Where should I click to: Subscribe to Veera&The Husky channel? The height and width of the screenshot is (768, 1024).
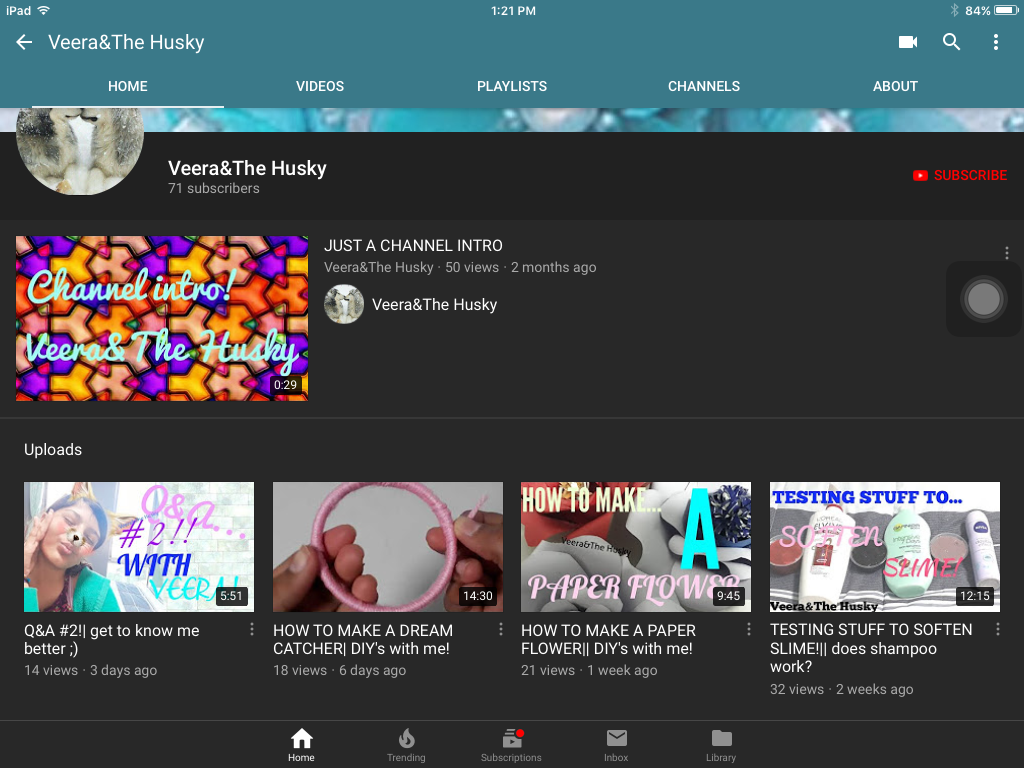click(x=960, y=175)
